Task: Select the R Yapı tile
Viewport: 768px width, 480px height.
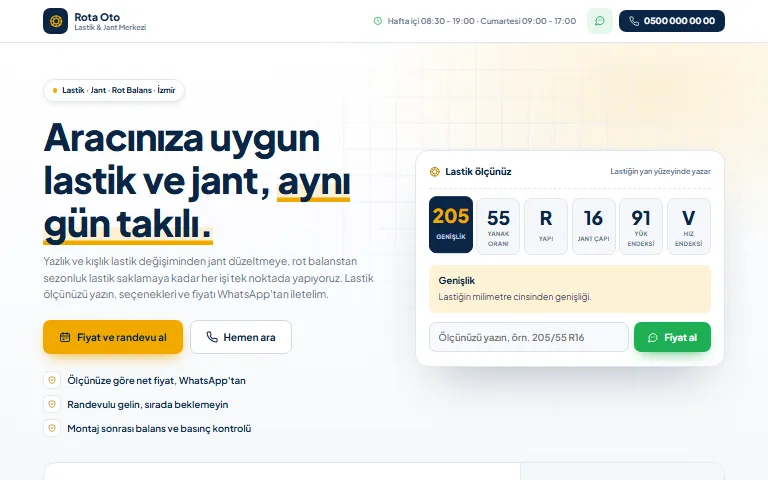Action: coord(546,226)
